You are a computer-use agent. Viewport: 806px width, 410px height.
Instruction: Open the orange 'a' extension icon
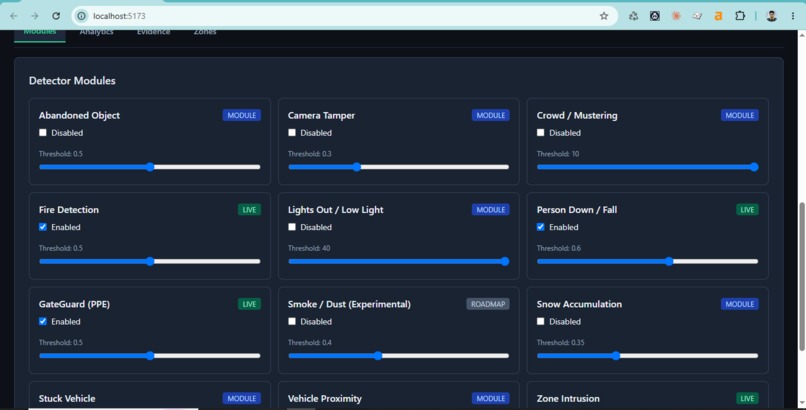(x=718, y=16)
